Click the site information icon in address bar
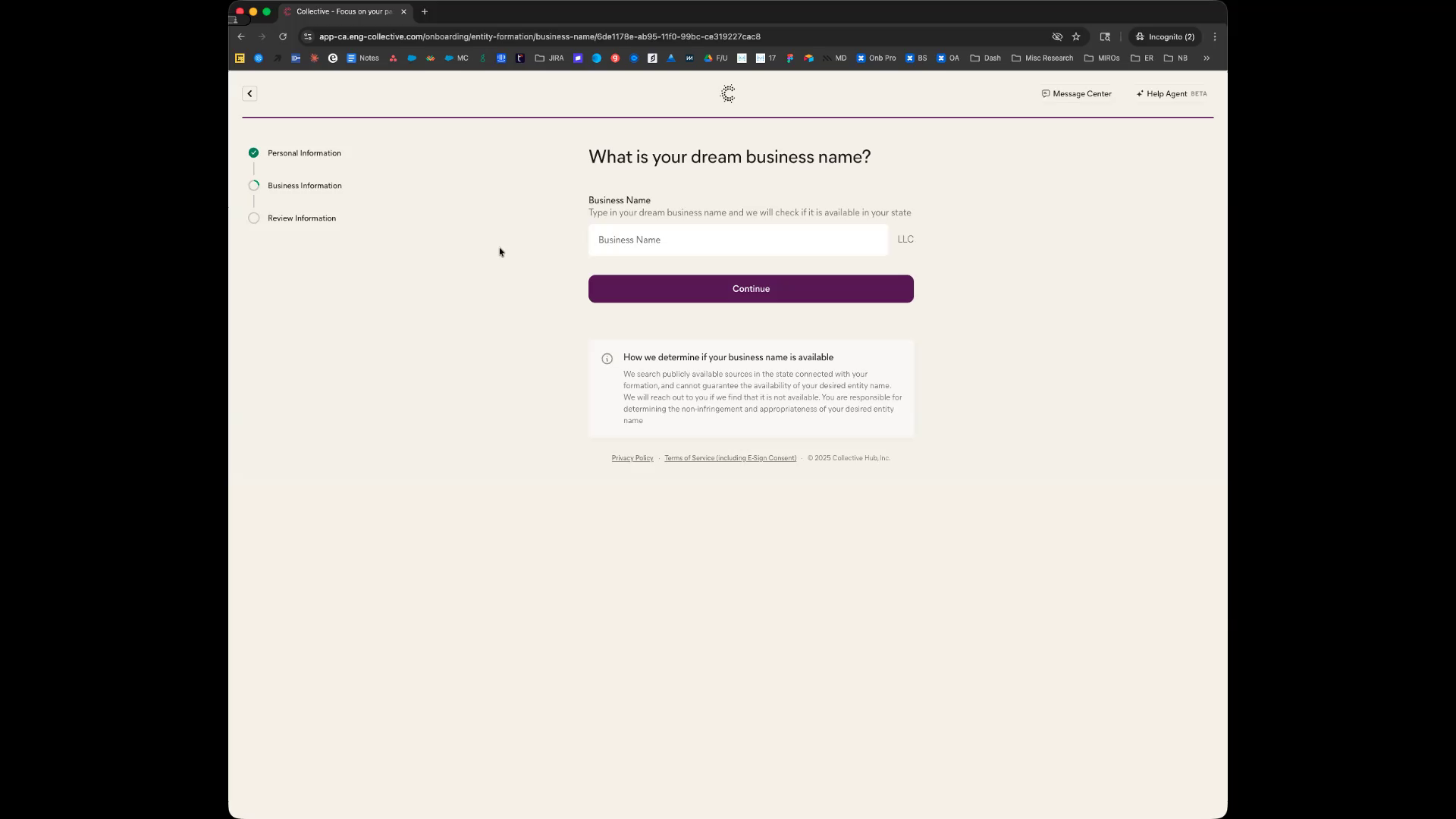Screen dimensions: 1456x819 tap(307, 36)
